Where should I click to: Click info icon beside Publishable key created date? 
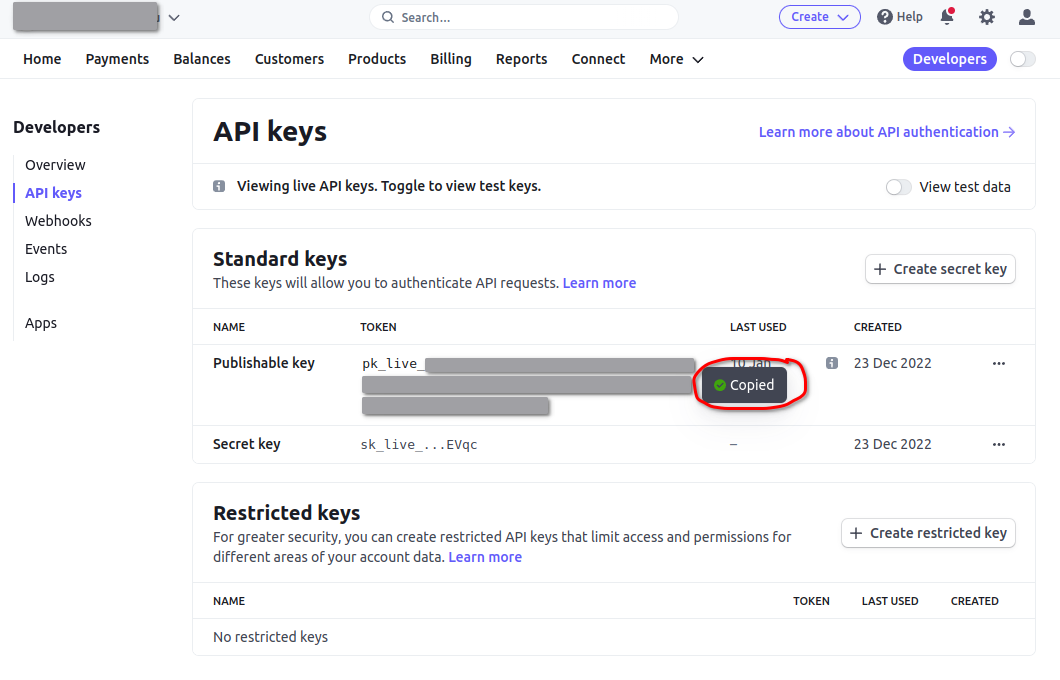832,363
